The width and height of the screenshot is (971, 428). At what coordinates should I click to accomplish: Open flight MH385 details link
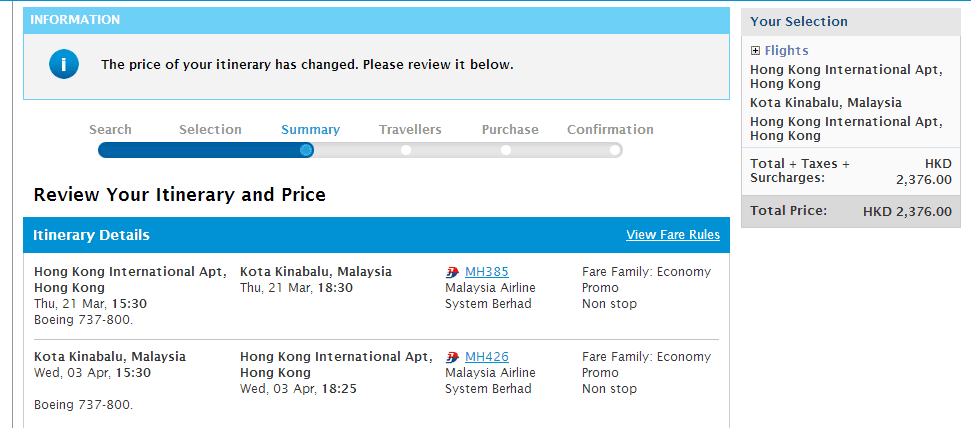click(486, 272)
